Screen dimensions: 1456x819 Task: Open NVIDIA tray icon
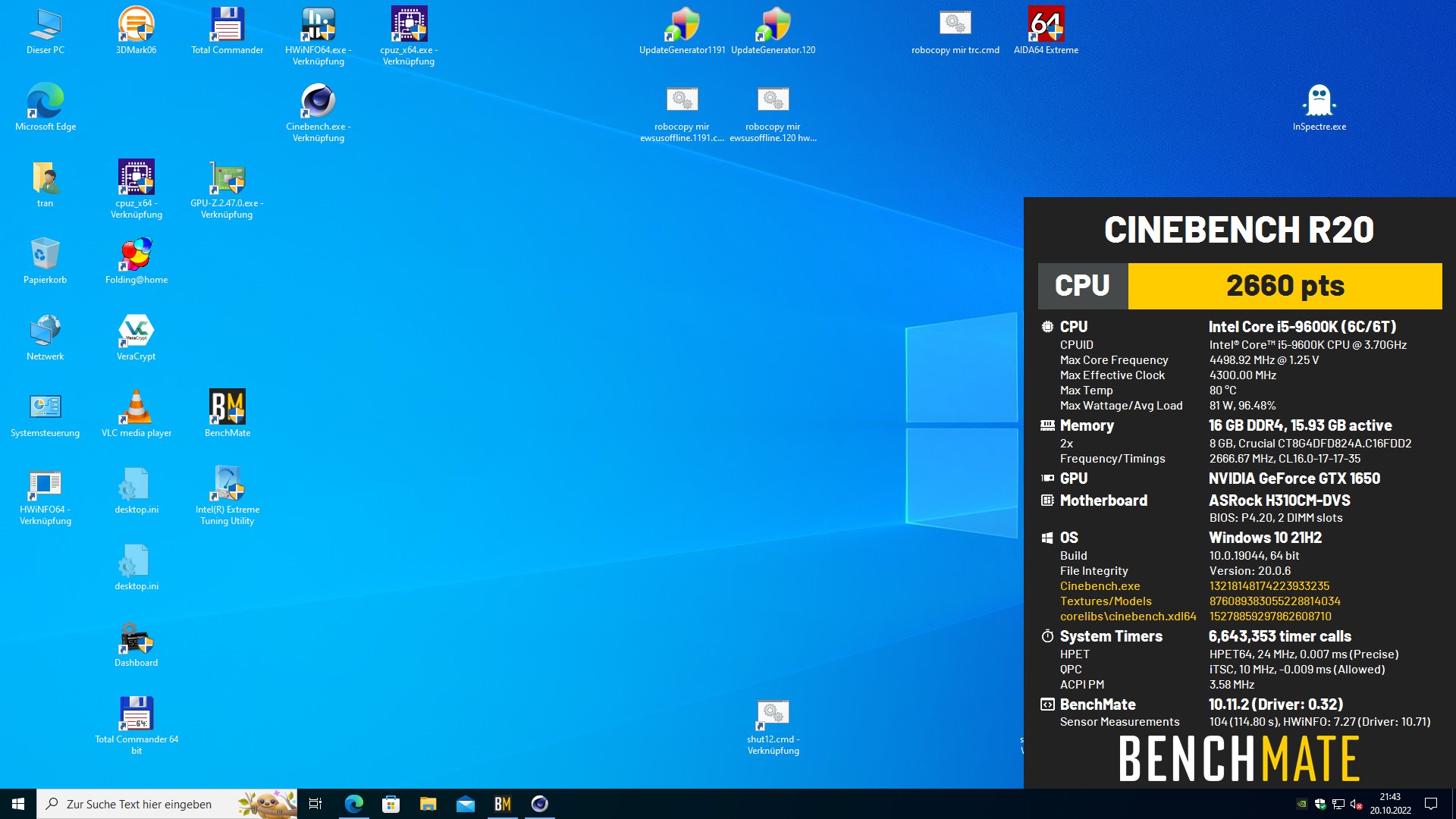(1302, 804)
